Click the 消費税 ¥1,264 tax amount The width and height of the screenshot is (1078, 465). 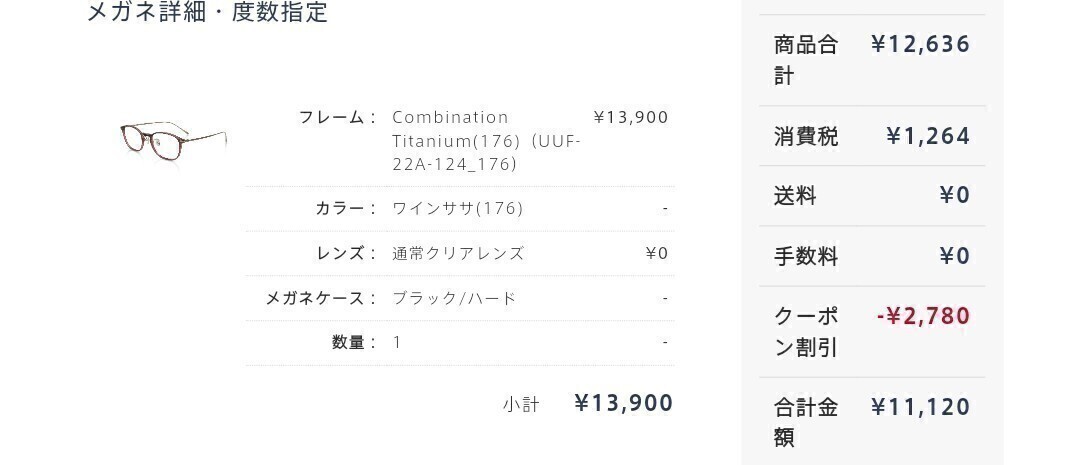point(928,136)
